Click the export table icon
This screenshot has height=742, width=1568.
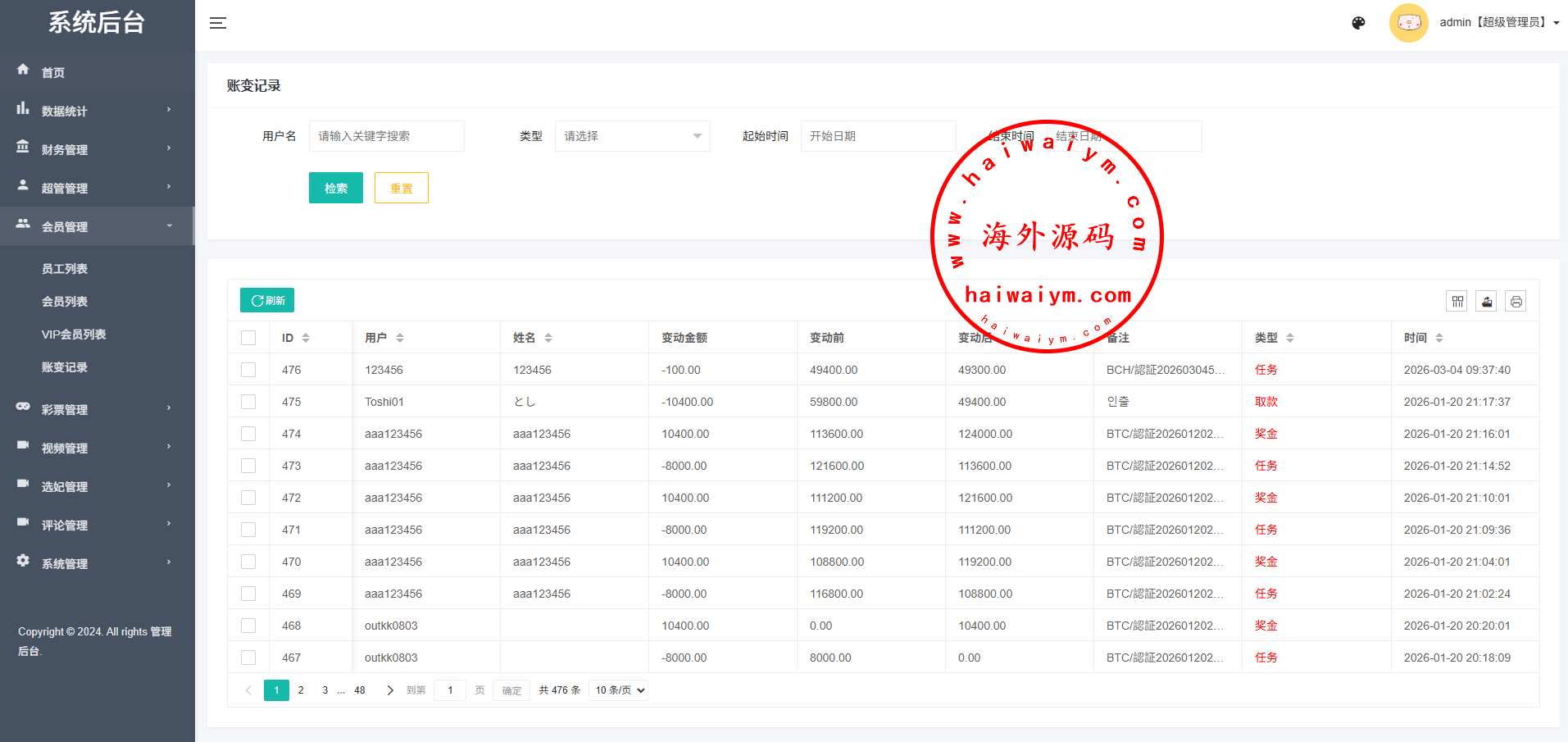(x=1487, y=302)
